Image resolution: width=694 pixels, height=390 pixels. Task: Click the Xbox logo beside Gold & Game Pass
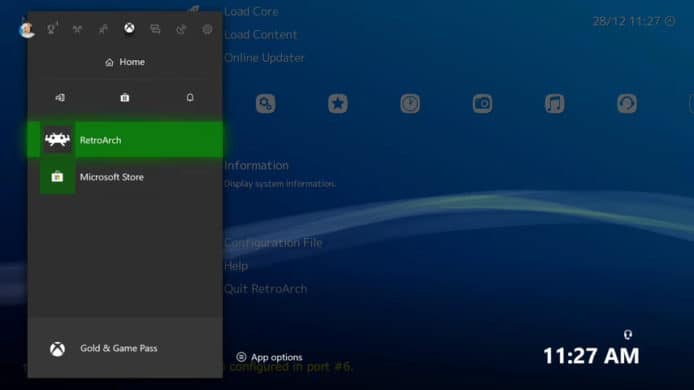click(58, 349)
